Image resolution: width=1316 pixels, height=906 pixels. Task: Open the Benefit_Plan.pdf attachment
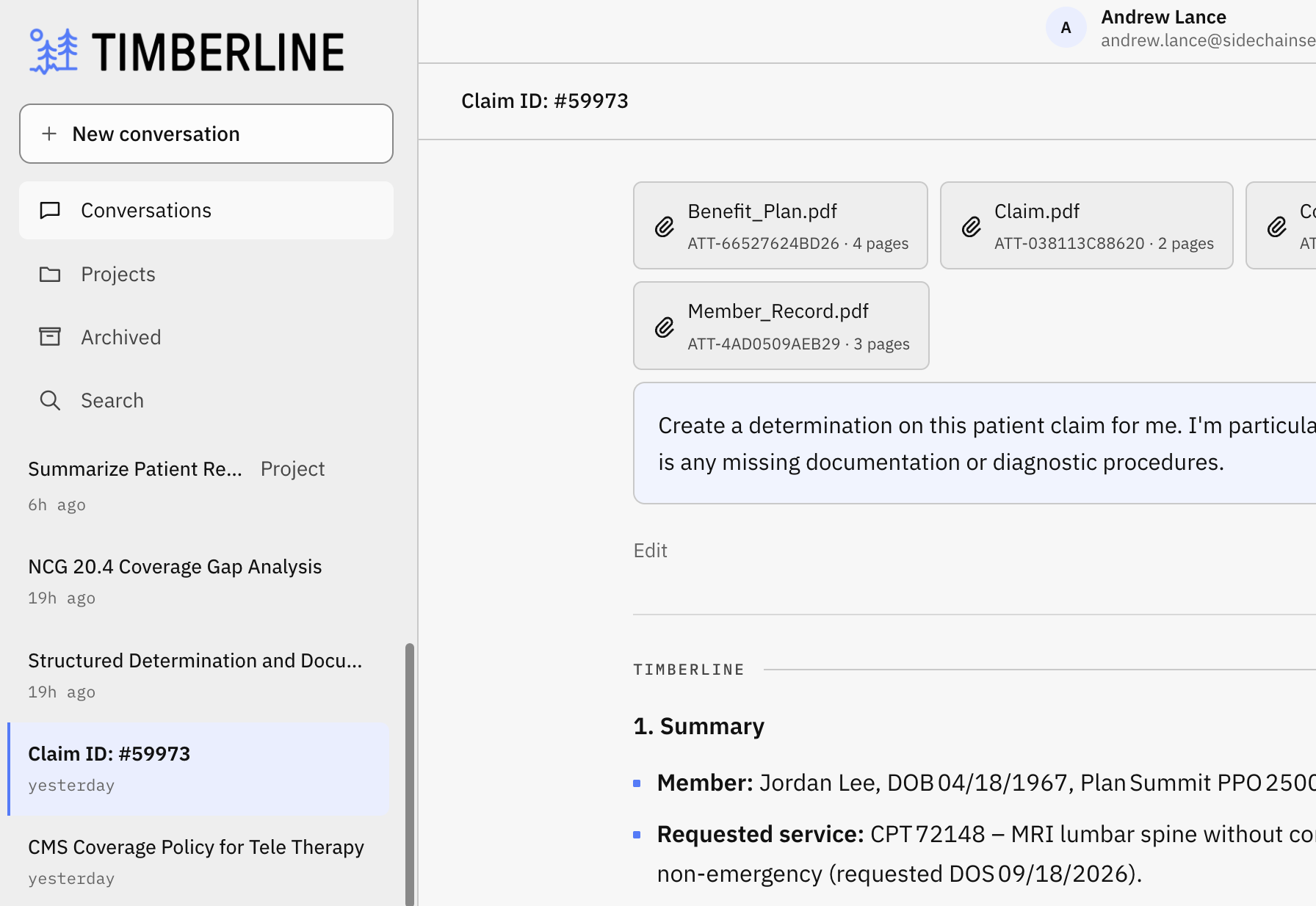click(x=781, y=225)
